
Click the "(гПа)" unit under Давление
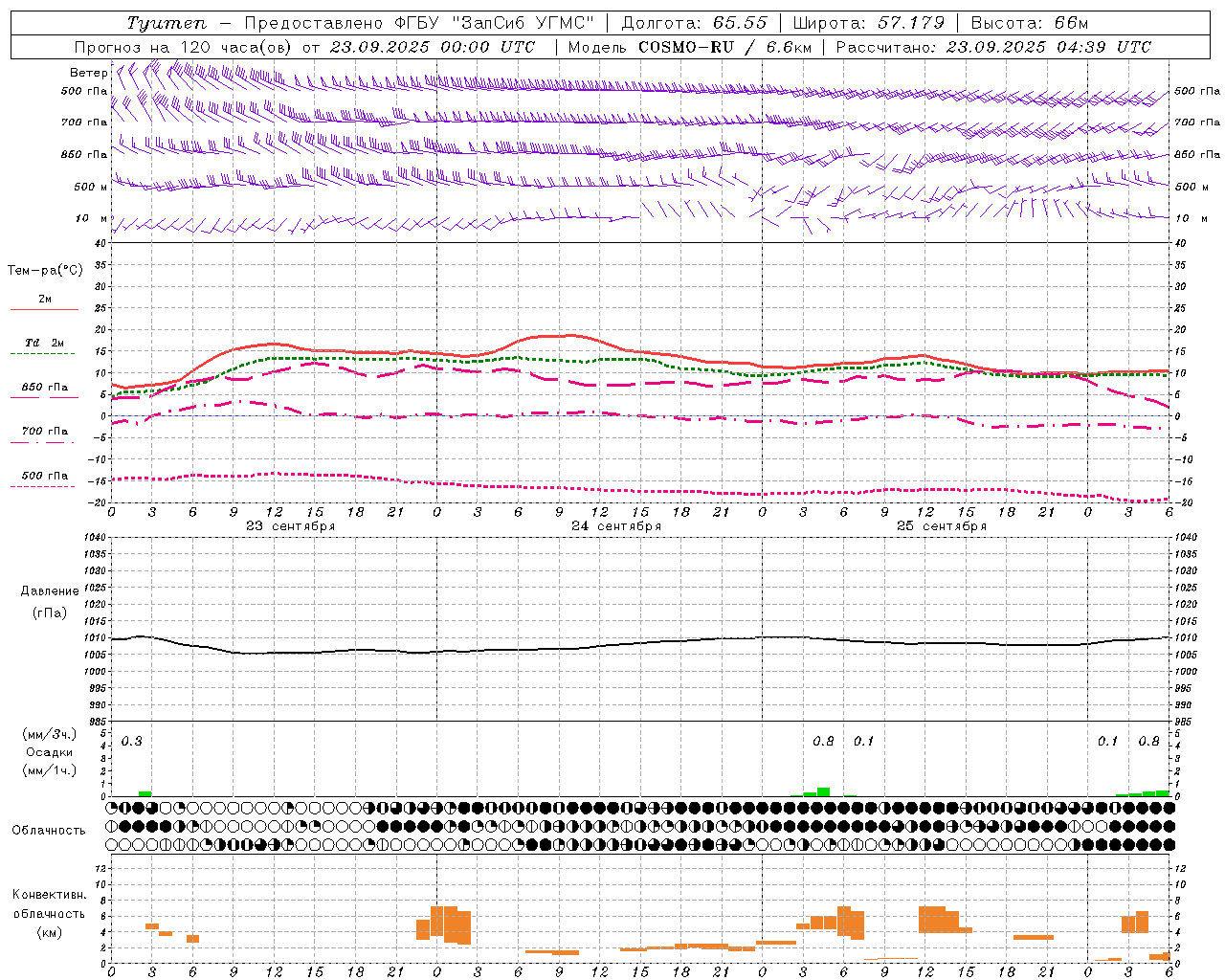click(49, 613)
